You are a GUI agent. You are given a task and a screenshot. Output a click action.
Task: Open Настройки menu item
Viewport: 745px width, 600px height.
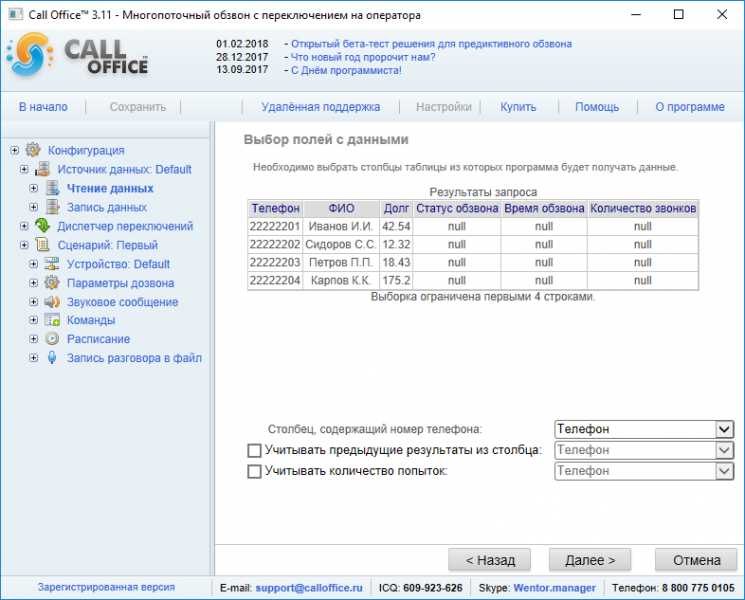(444, 107)
